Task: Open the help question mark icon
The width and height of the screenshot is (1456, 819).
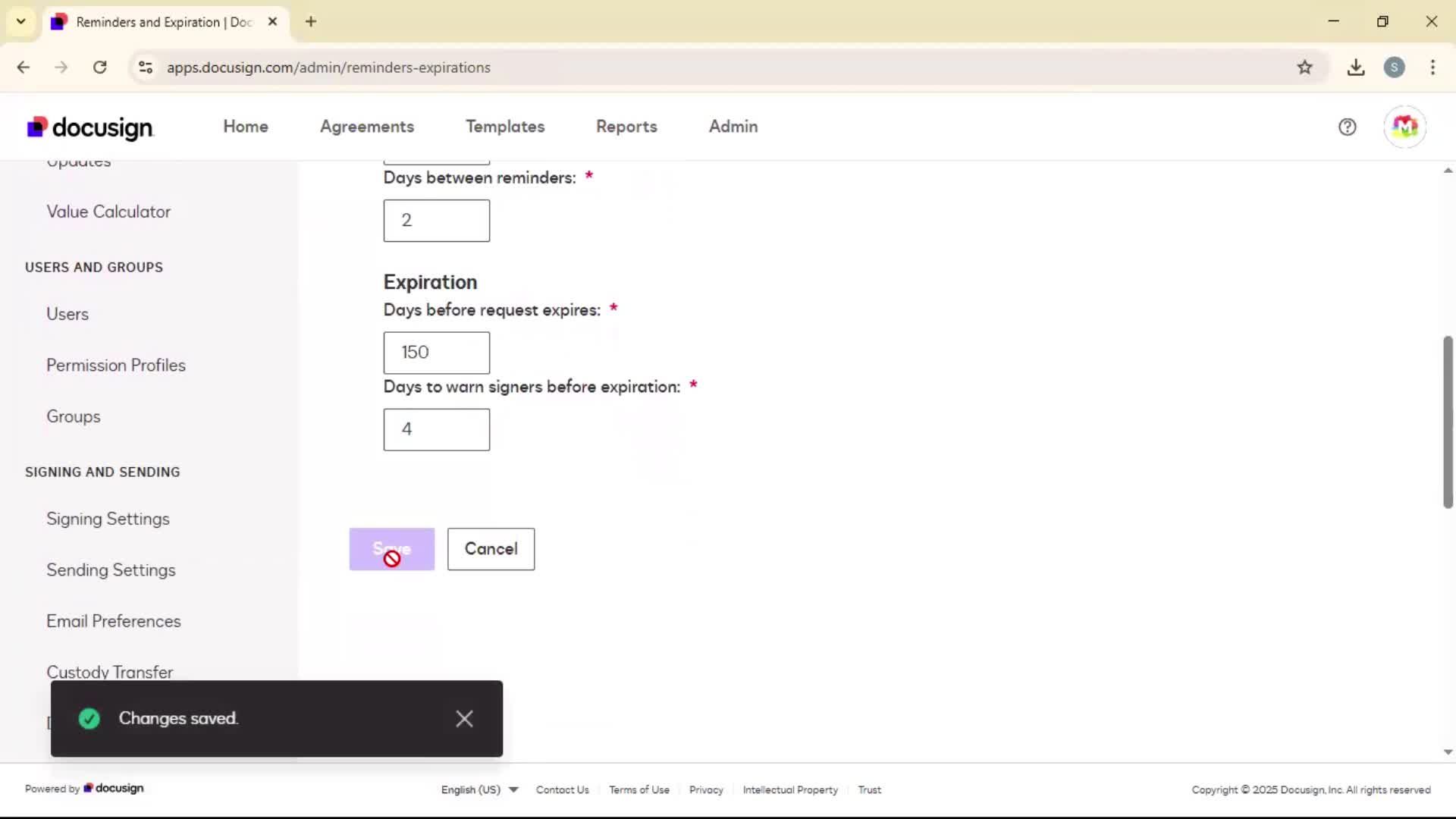Action: click(1347, 127)
